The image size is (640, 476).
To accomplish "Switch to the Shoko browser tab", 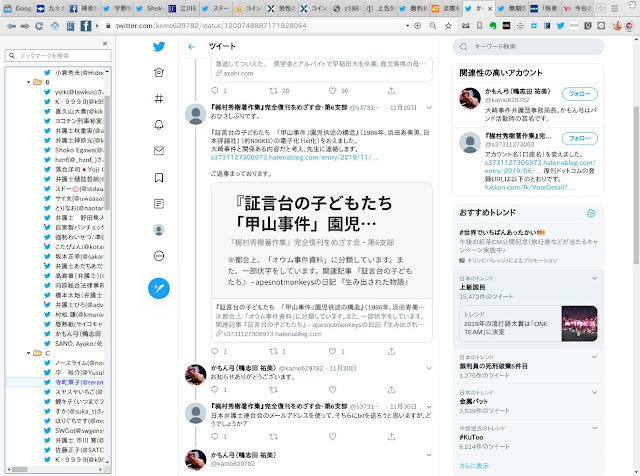I will tap(149, 8).
